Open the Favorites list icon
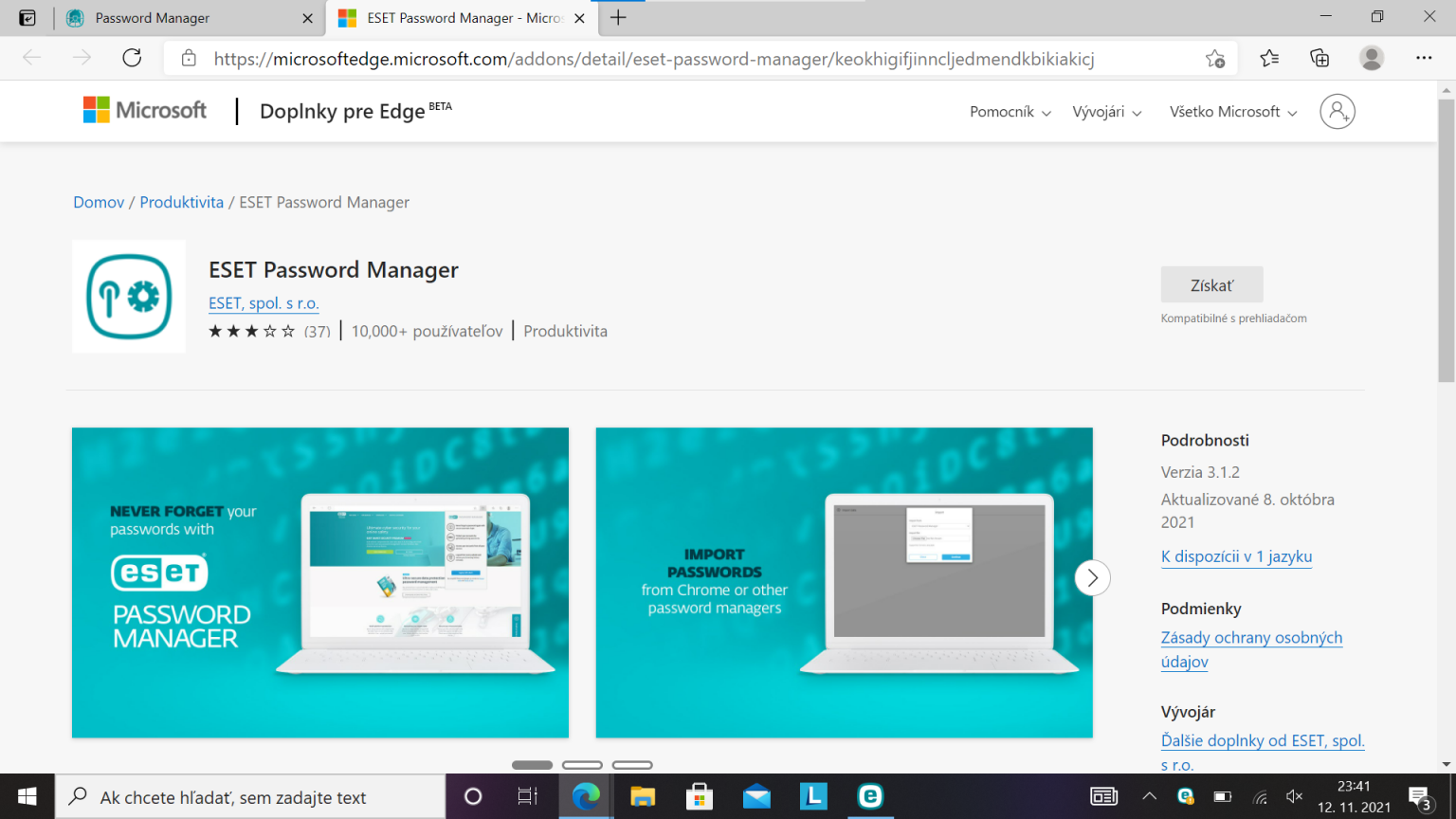This screenshot has width=1456, height=819. 1269,58
